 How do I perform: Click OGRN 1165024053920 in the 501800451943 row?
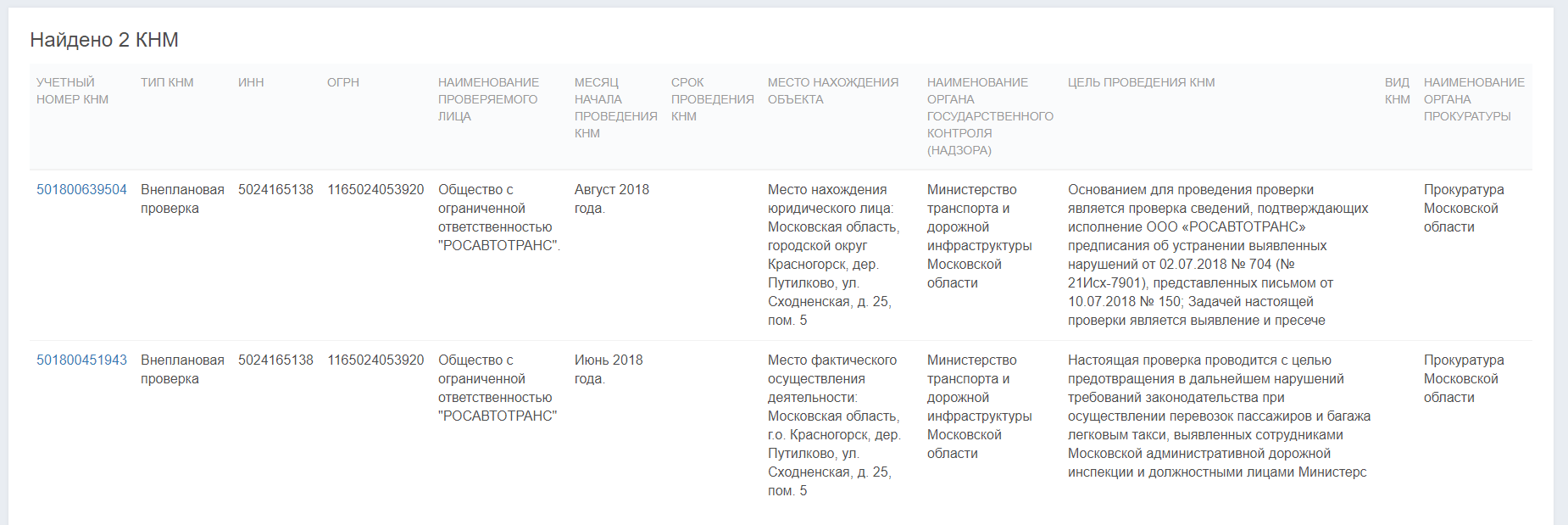coord(375,360)
